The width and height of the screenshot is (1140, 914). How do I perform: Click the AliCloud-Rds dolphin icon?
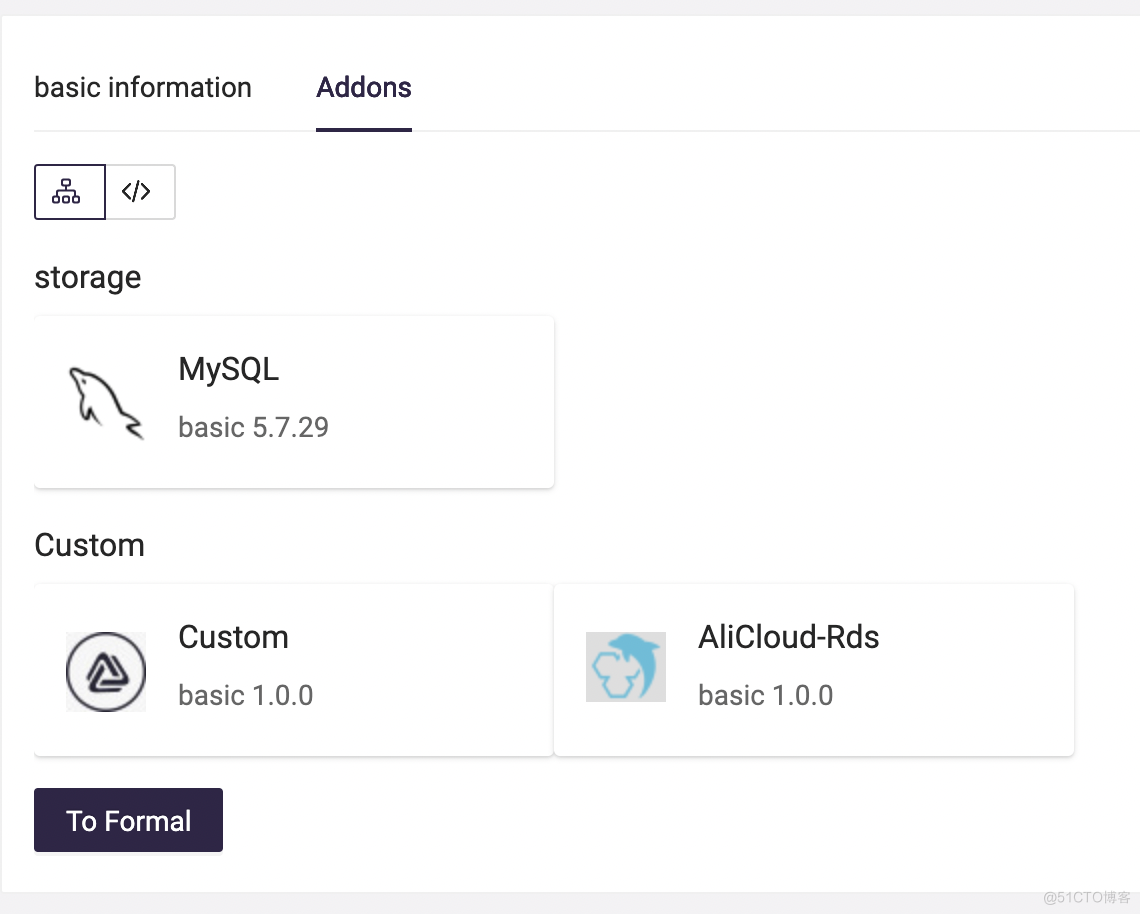pyautogui.click(x=625, y=667)
